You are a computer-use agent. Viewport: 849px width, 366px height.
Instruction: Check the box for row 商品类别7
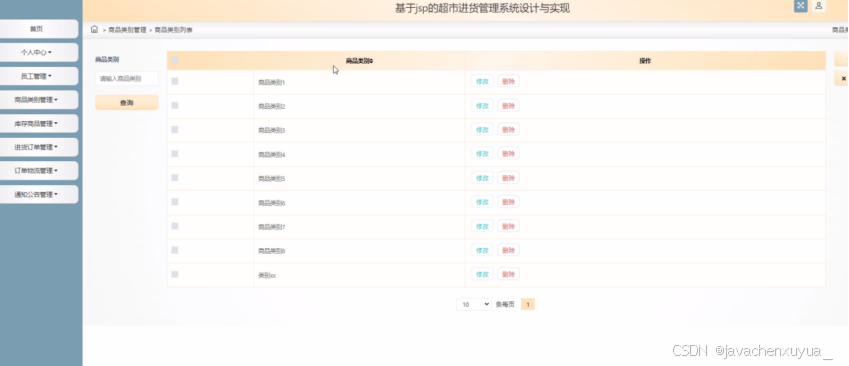pyautogui.click(x=175, y=226)
